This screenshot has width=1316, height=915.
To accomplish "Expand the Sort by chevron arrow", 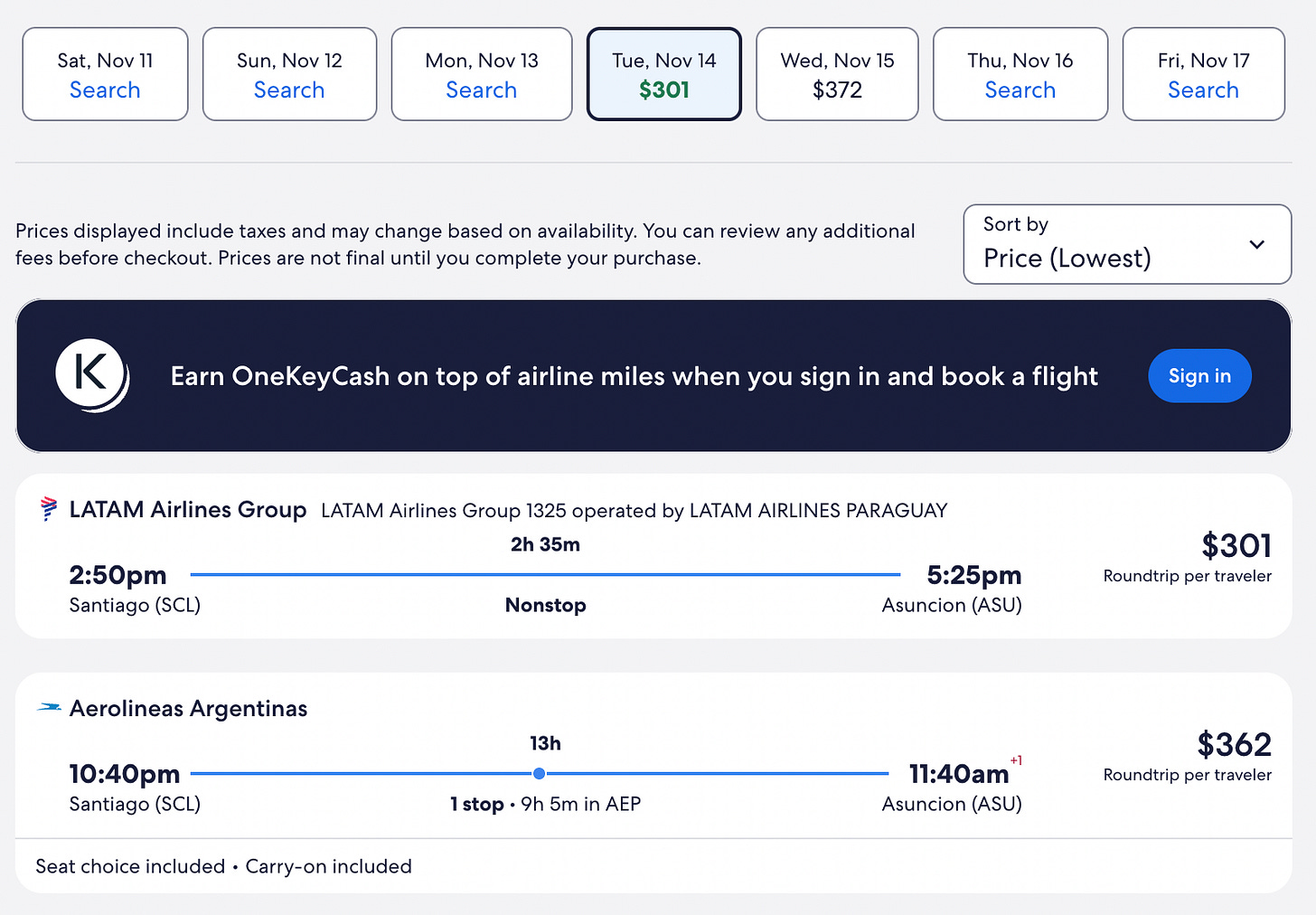I will 1256,245.
